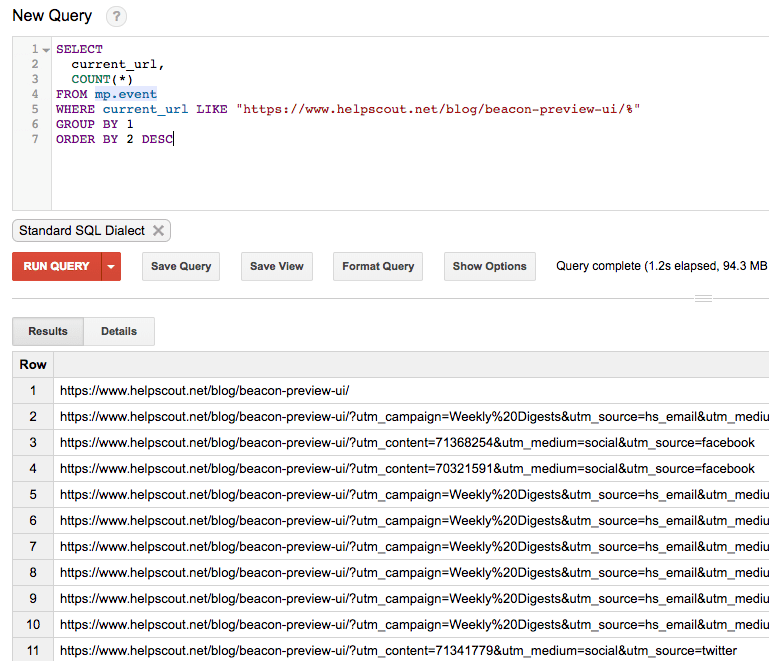Viewport: 769px width, 661px height.
Task: Click the Save View button
Action: tap(277, 267)
